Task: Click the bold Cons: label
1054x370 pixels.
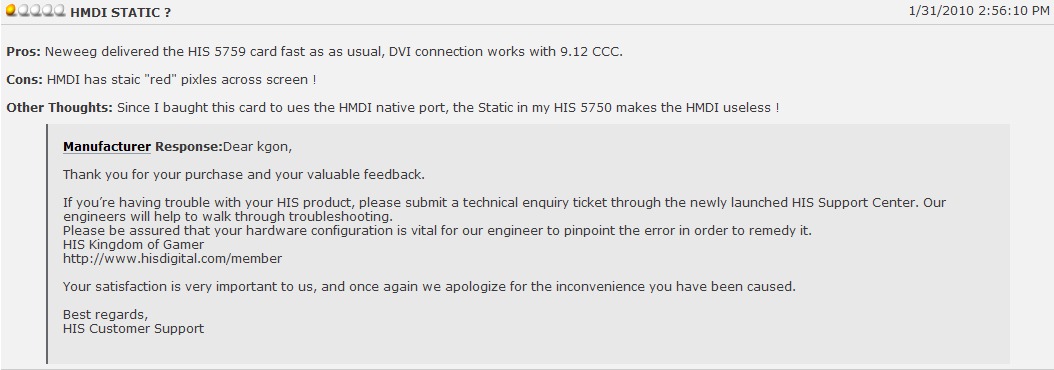Action: click(x=25, y=79)
